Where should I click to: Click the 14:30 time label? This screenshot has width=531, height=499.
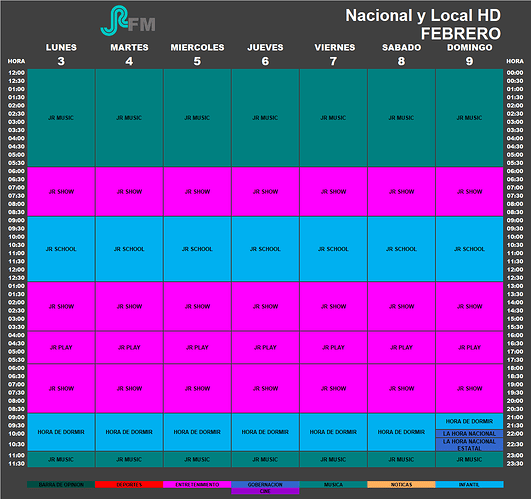click(515, 310)
